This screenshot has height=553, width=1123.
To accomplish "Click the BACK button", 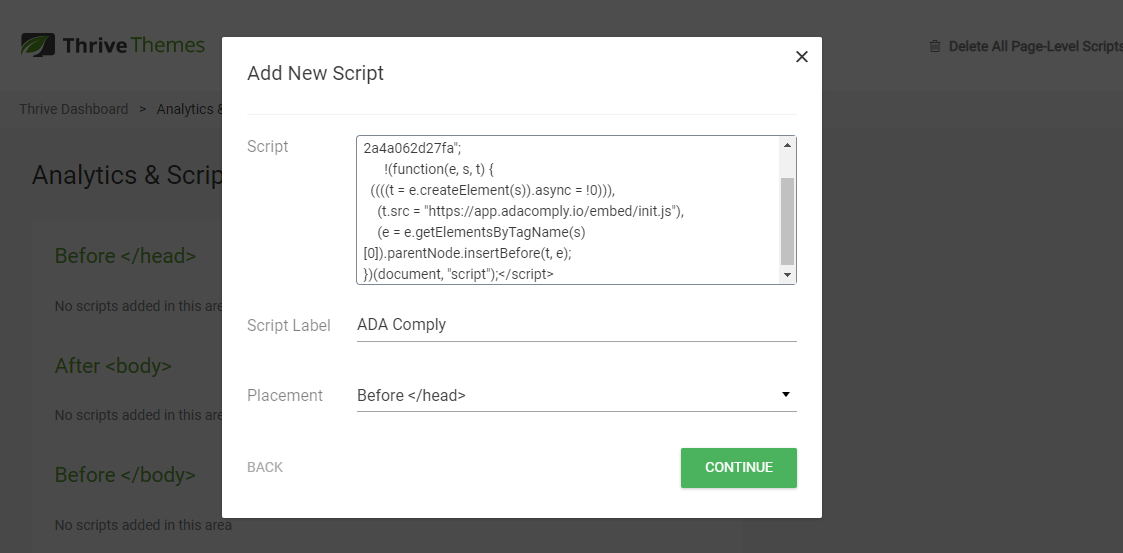I will pyautogui.click(x=265, y=467).
